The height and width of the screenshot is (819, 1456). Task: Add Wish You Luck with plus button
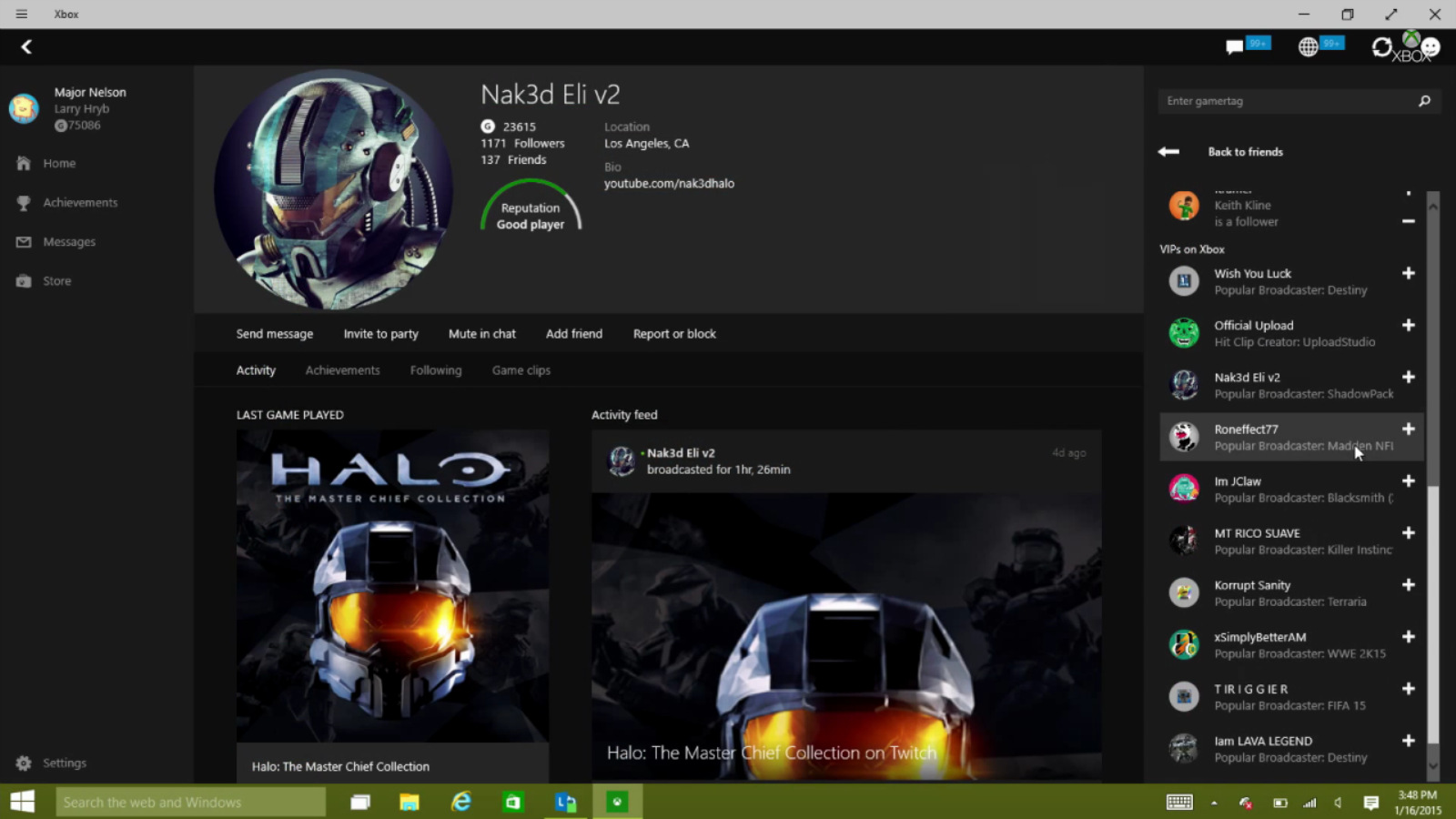pos(1408,274)
